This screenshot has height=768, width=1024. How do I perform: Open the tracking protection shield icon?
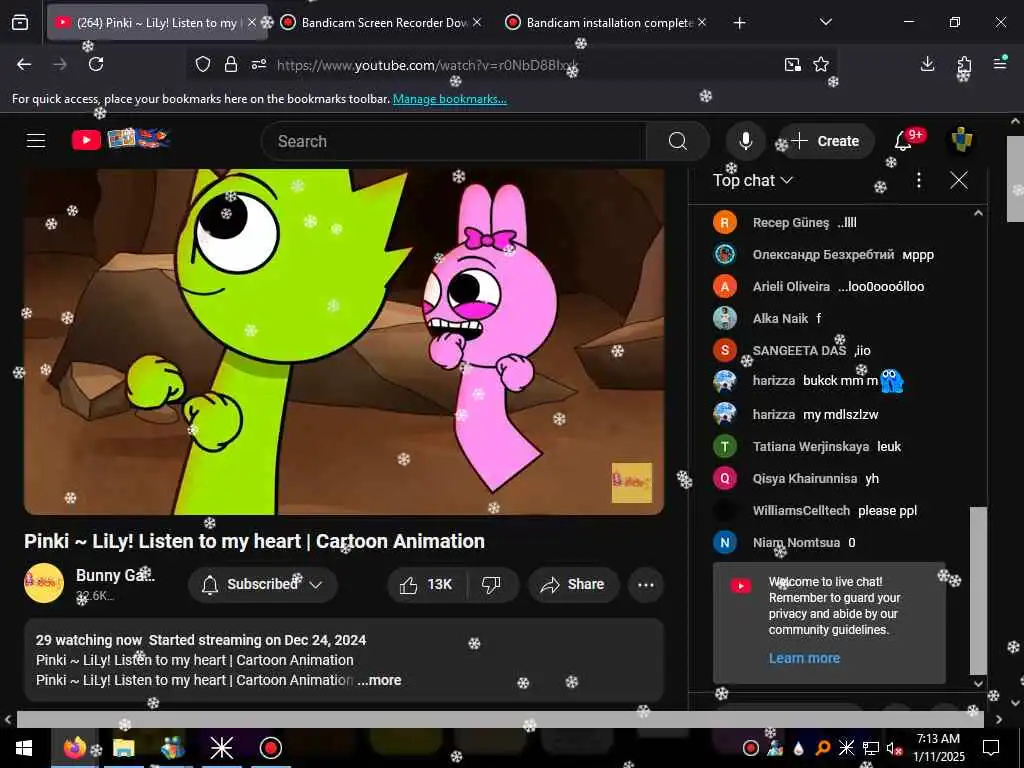[x=203, y=64]
